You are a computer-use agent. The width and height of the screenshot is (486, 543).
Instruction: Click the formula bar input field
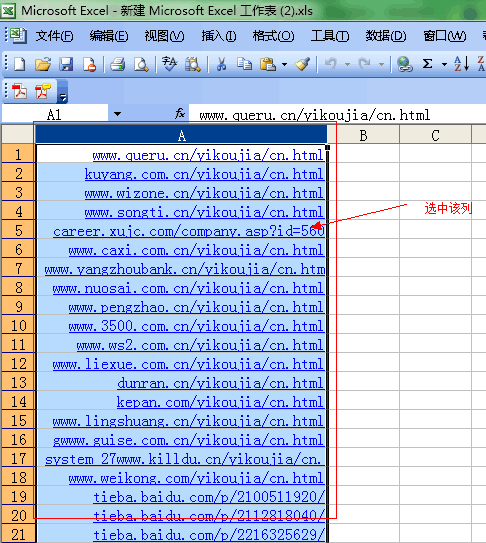pos(337,115)
